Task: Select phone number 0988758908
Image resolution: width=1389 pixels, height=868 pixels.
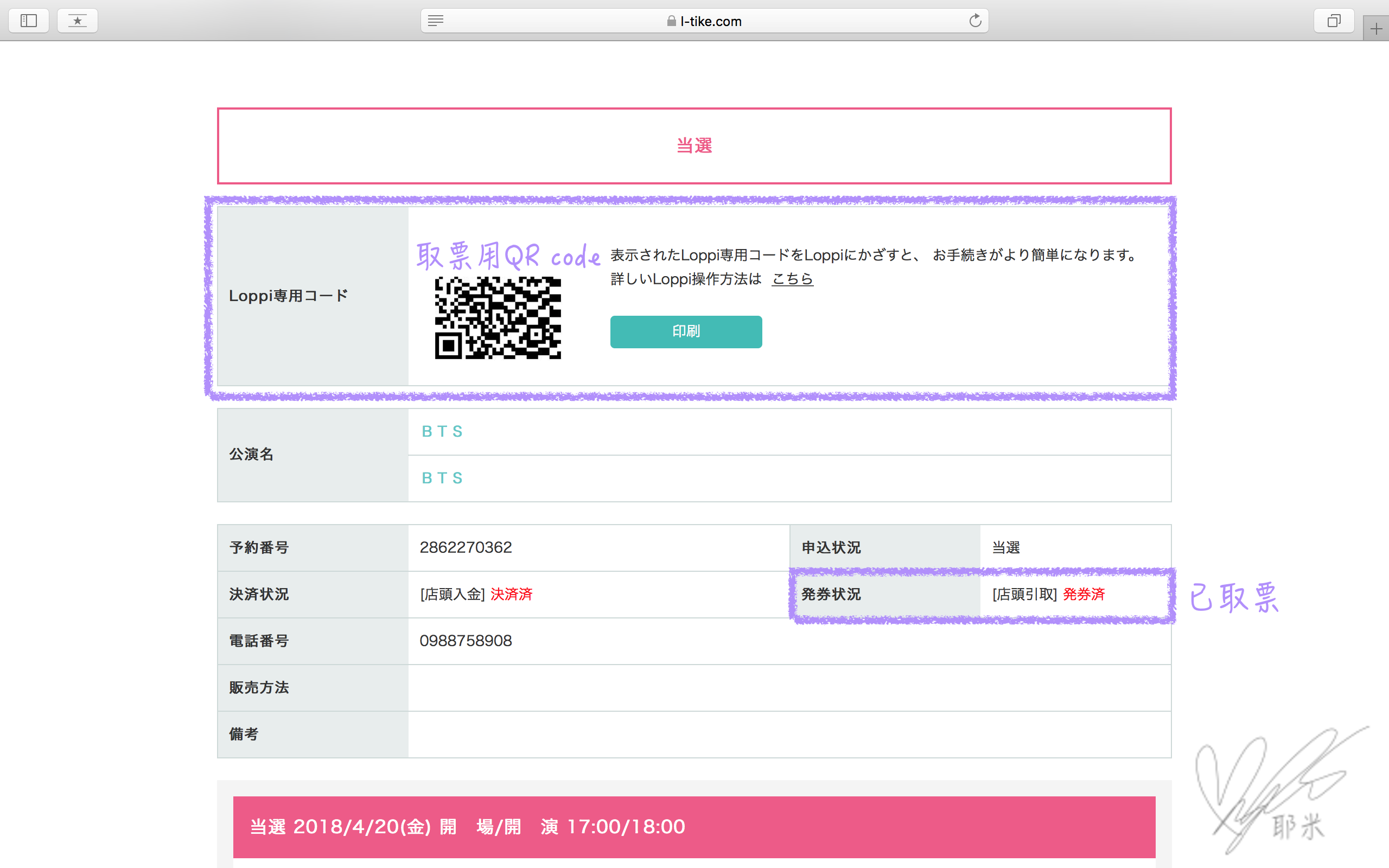Action: [x=466, y=641]
